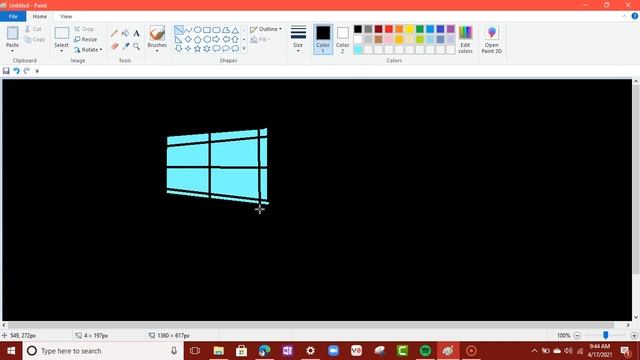Open Customize Quick Access Toolbar arrow
The image size is (640, 360).
37,71
